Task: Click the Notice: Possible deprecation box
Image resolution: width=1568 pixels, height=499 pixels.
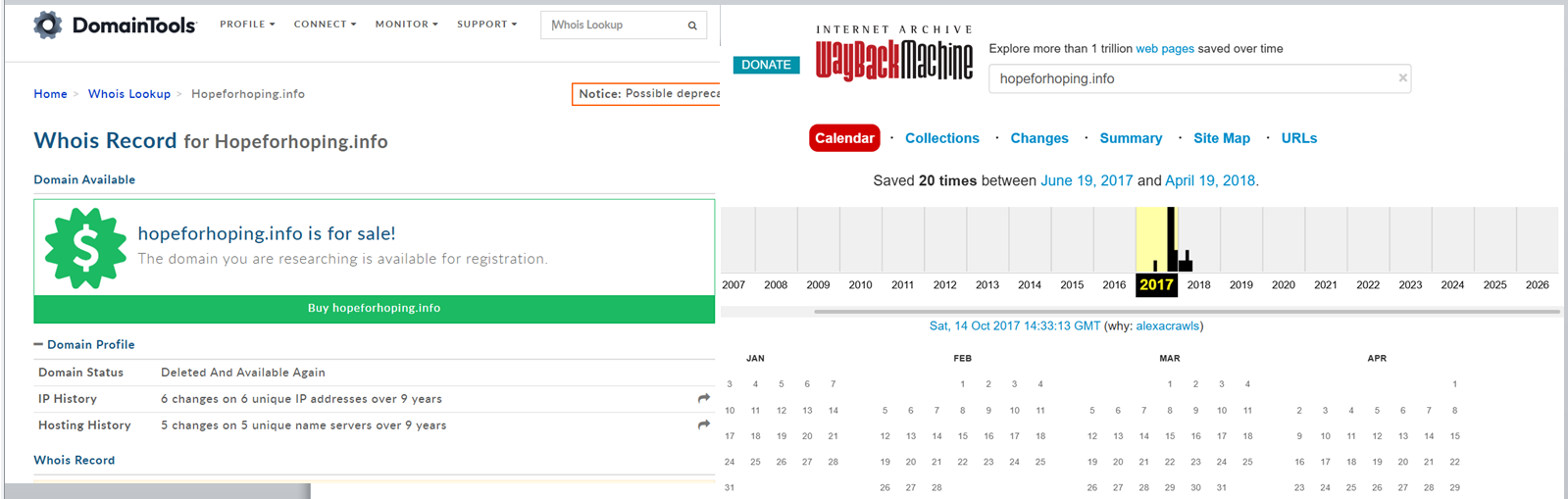Action: pyautogui.click(x=646, y=94)
